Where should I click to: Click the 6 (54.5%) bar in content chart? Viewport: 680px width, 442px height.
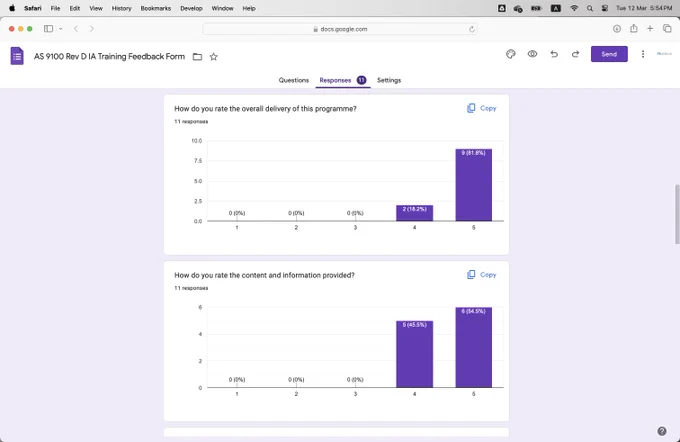(x=474, y=347)
